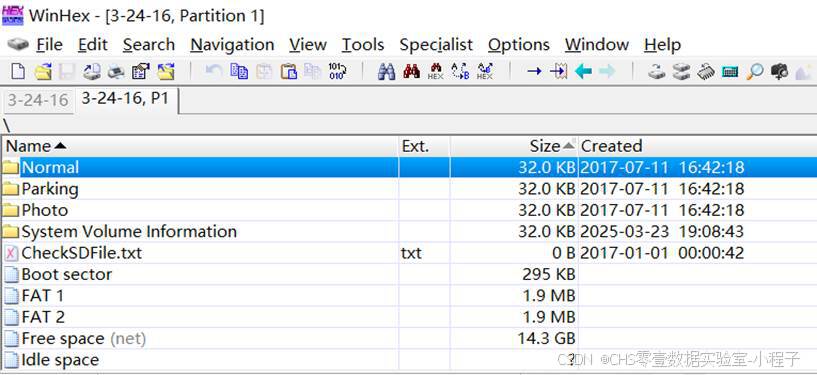Click the Copy Block icon

239,71
